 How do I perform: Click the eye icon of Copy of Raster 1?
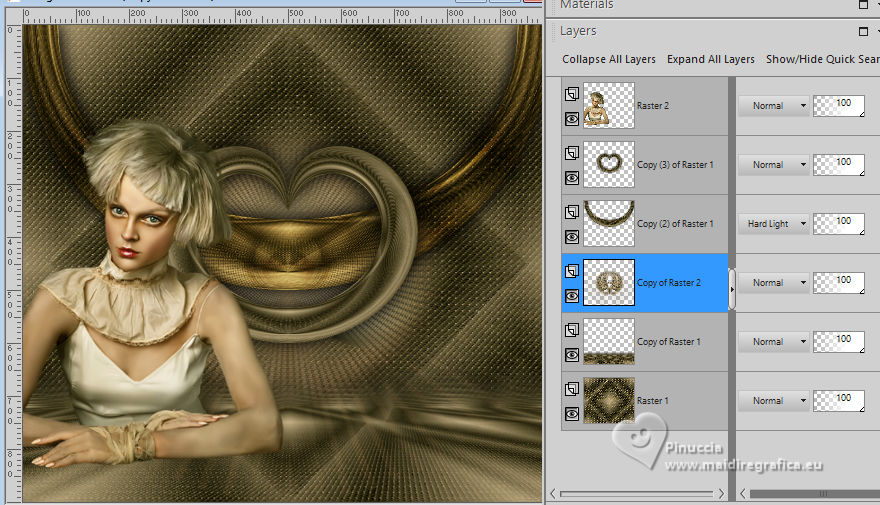(572, 355)
